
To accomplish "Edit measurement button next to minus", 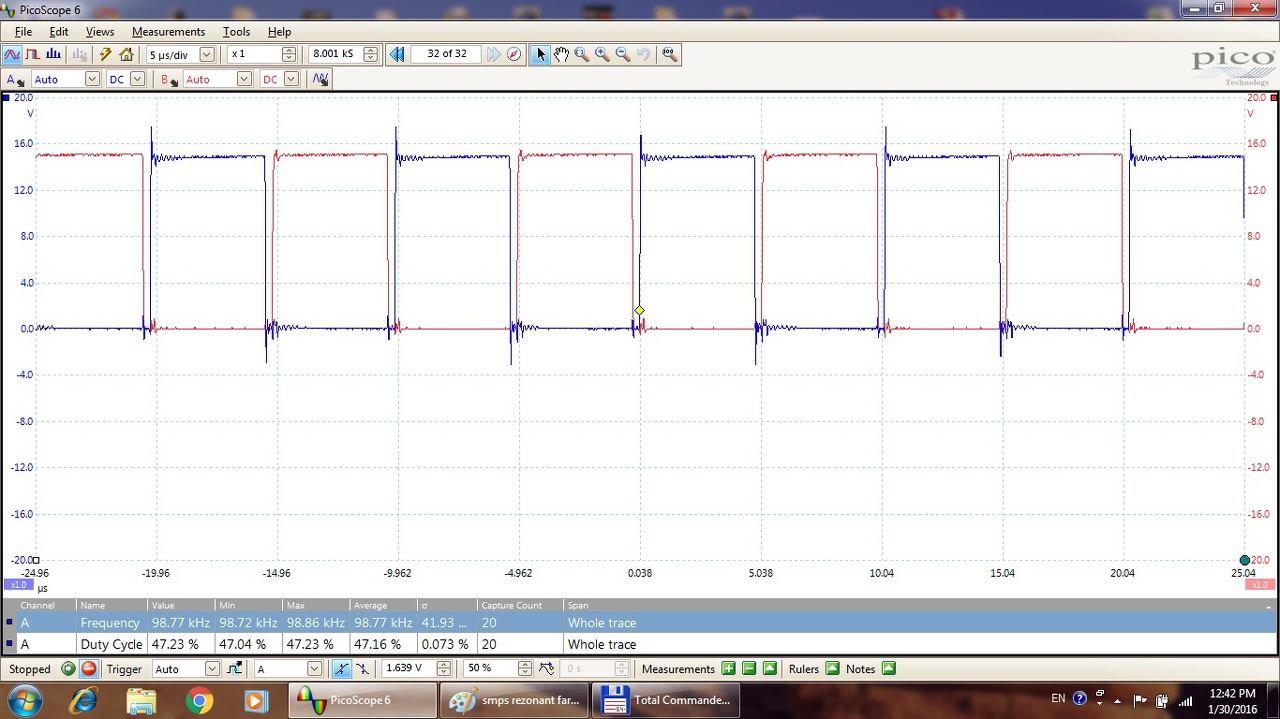I will coord(769,669).
